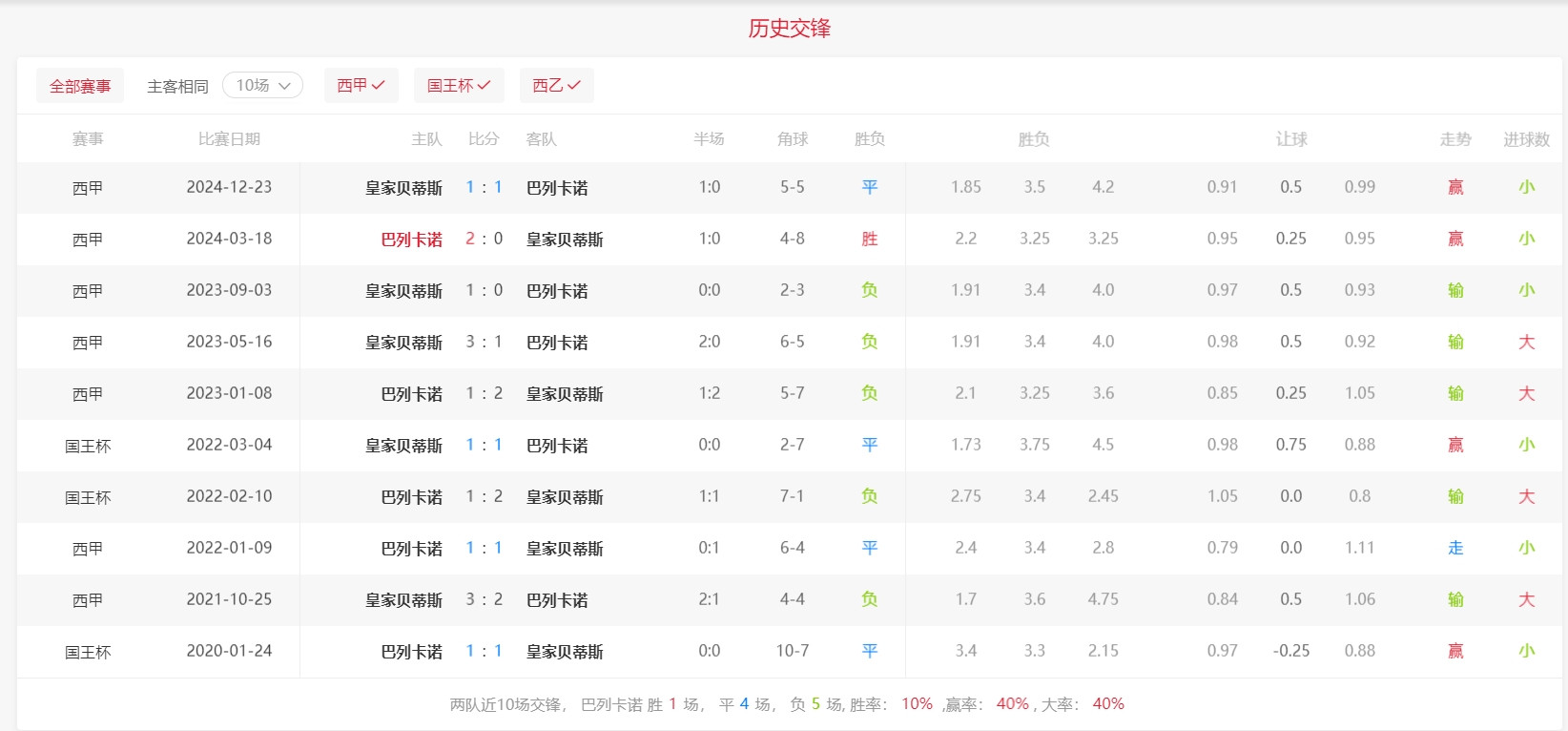Uncheck the 国王杯 league filter
Viewport: 1568px width, 731px height.
point(458,86)
